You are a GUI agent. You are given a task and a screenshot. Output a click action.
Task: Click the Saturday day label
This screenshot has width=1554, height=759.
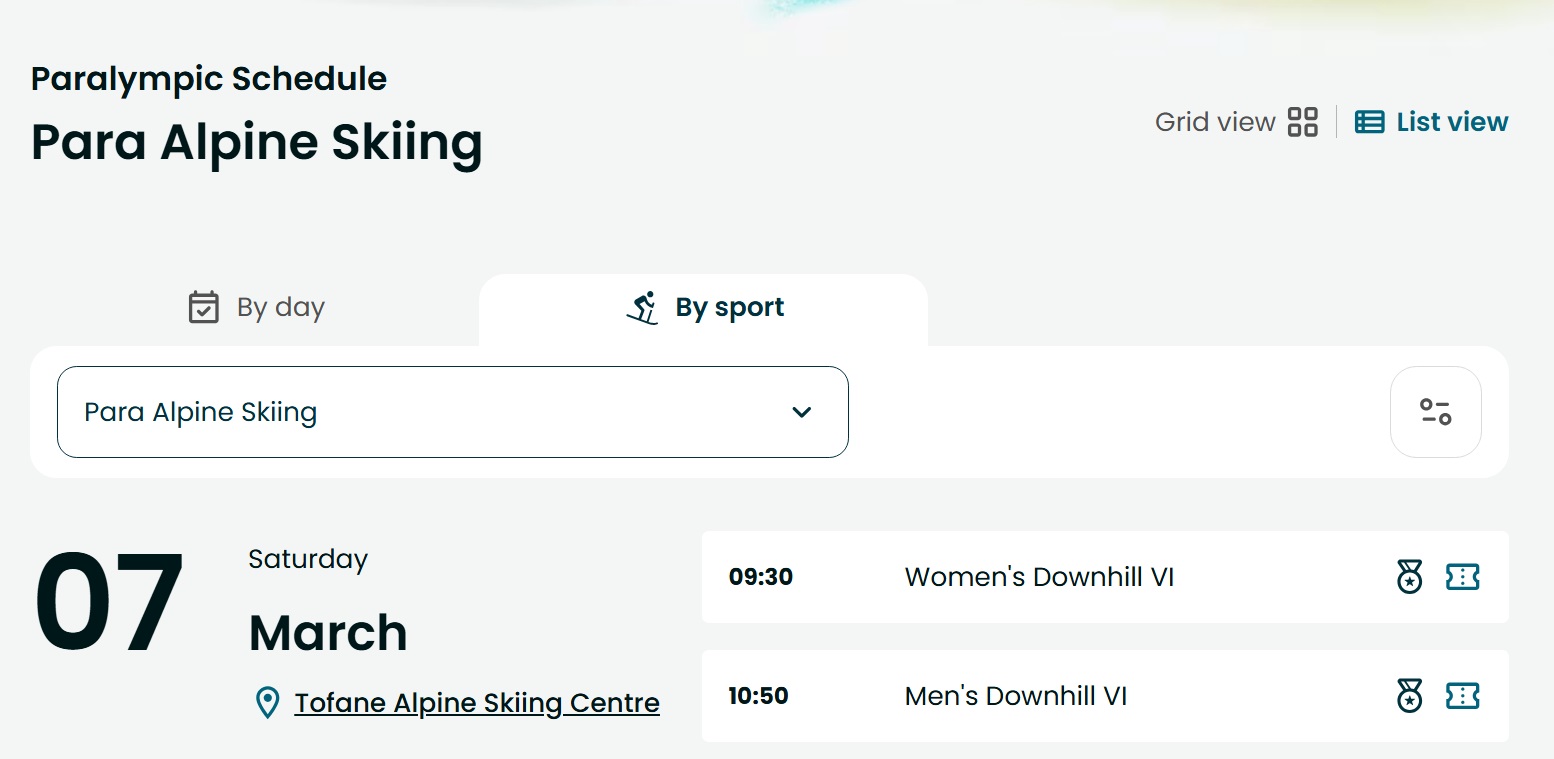(x=308, y=559)
